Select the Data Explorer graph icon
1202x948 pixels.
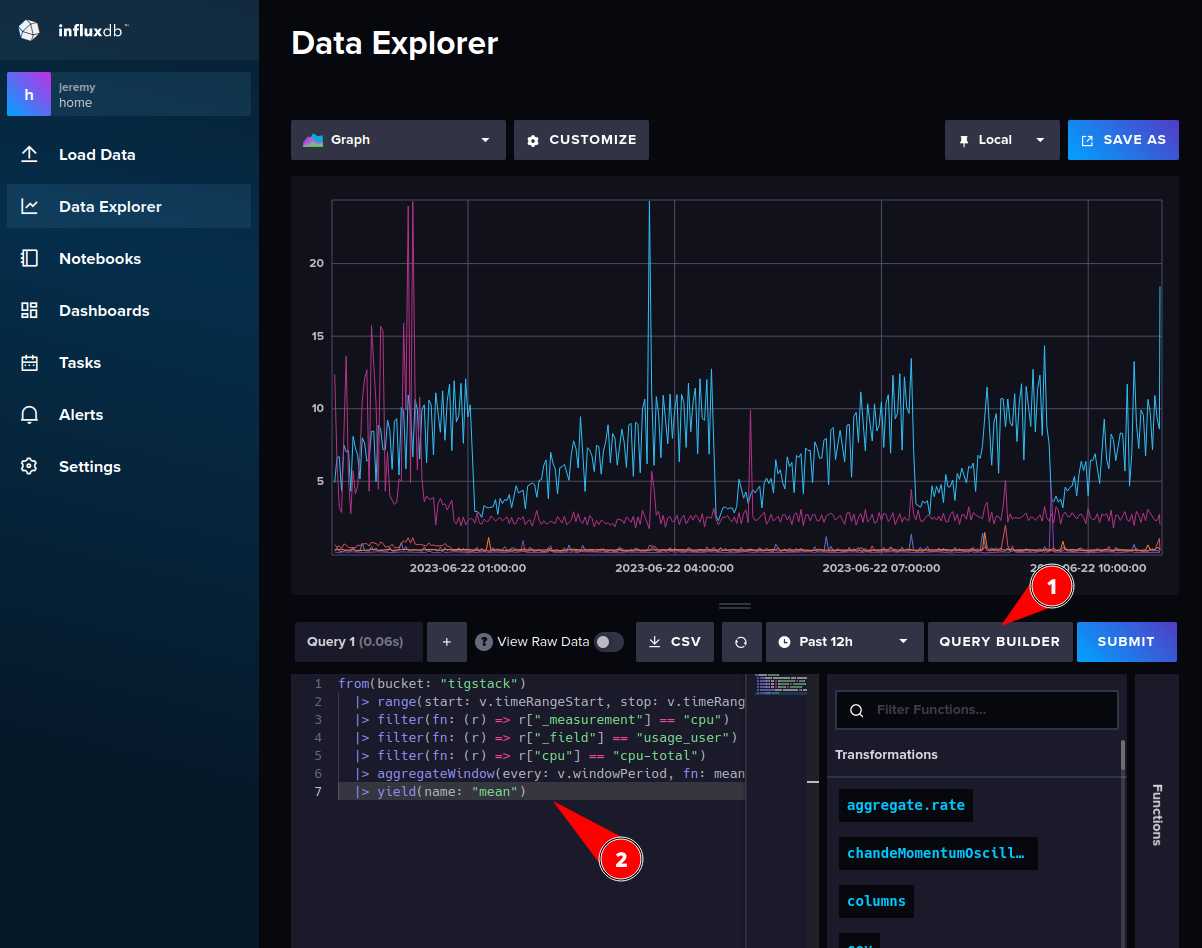(x=28, y=206)
